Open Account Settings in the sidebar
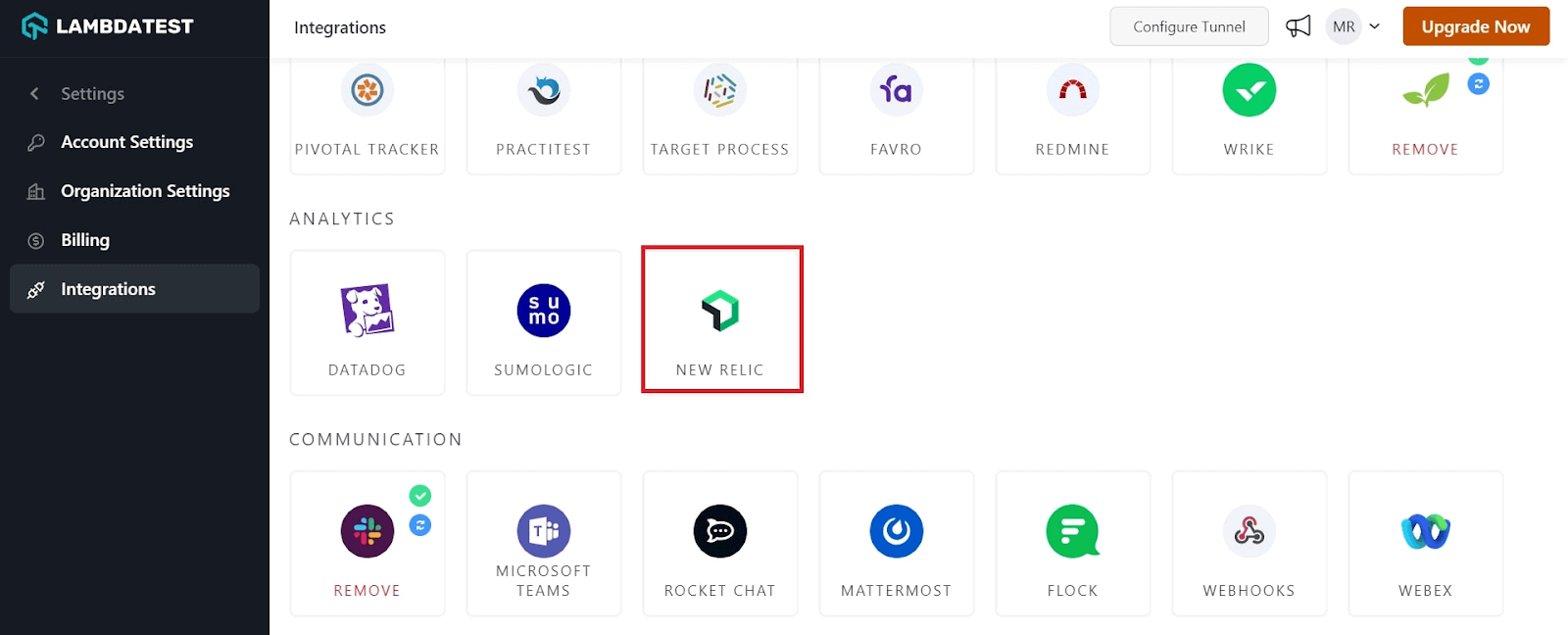1568x635 pixels. pos(126,142)
